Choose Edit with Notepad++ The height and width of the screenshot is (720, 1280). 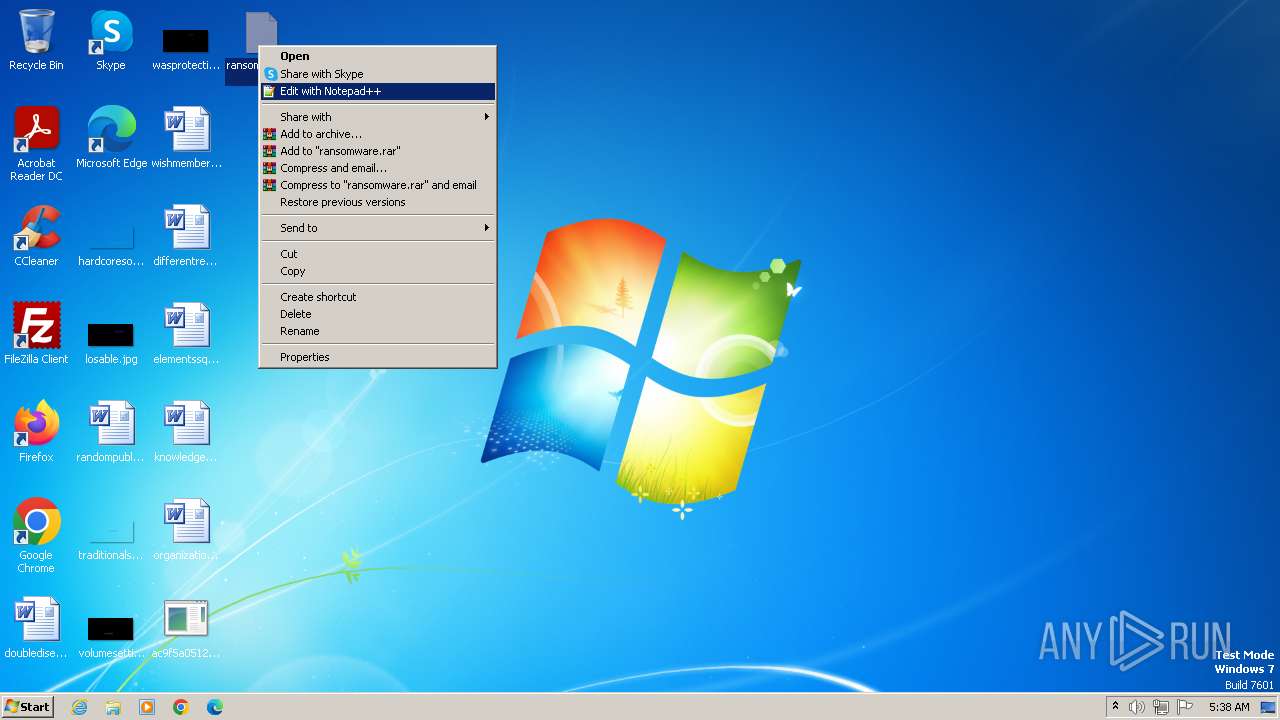tap(378, 91)
